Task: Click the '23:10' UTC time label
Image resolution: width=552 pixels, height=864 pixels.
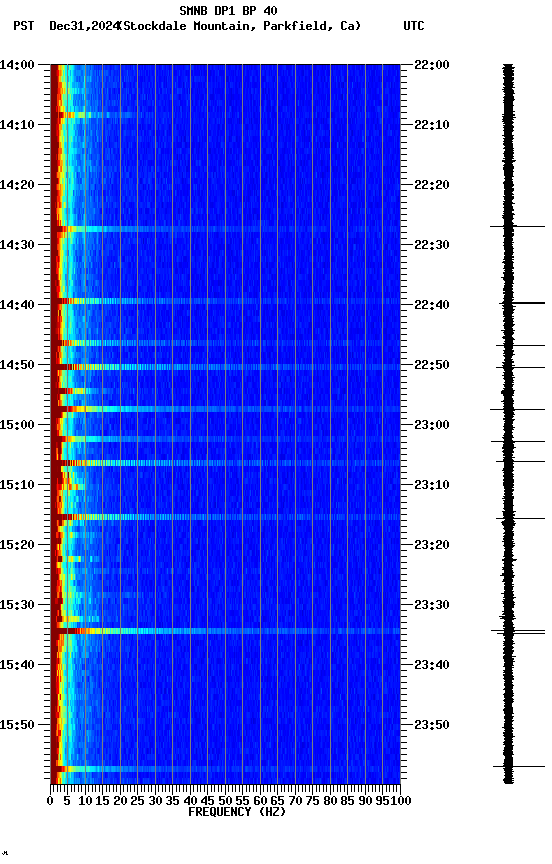Action: point(432,485)
